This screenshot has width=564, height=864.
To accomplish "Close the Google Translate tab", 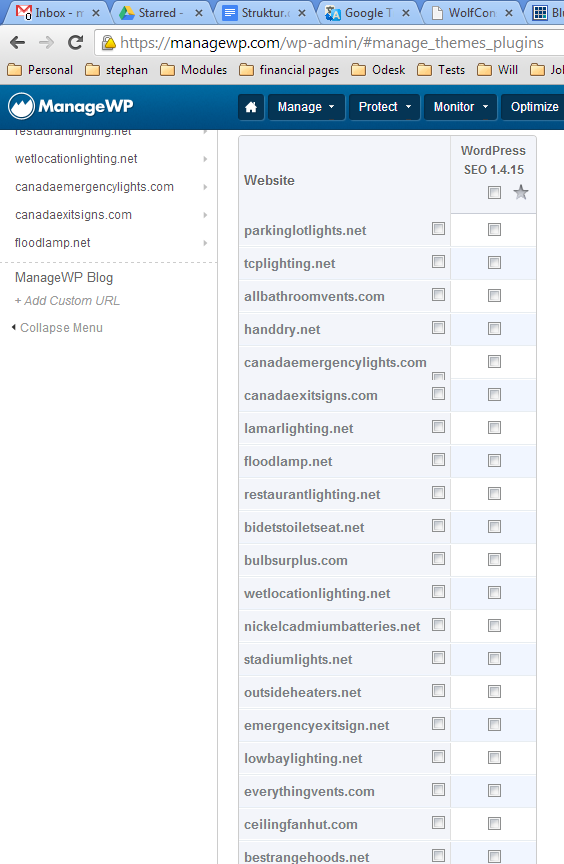I will pos(406,13).
